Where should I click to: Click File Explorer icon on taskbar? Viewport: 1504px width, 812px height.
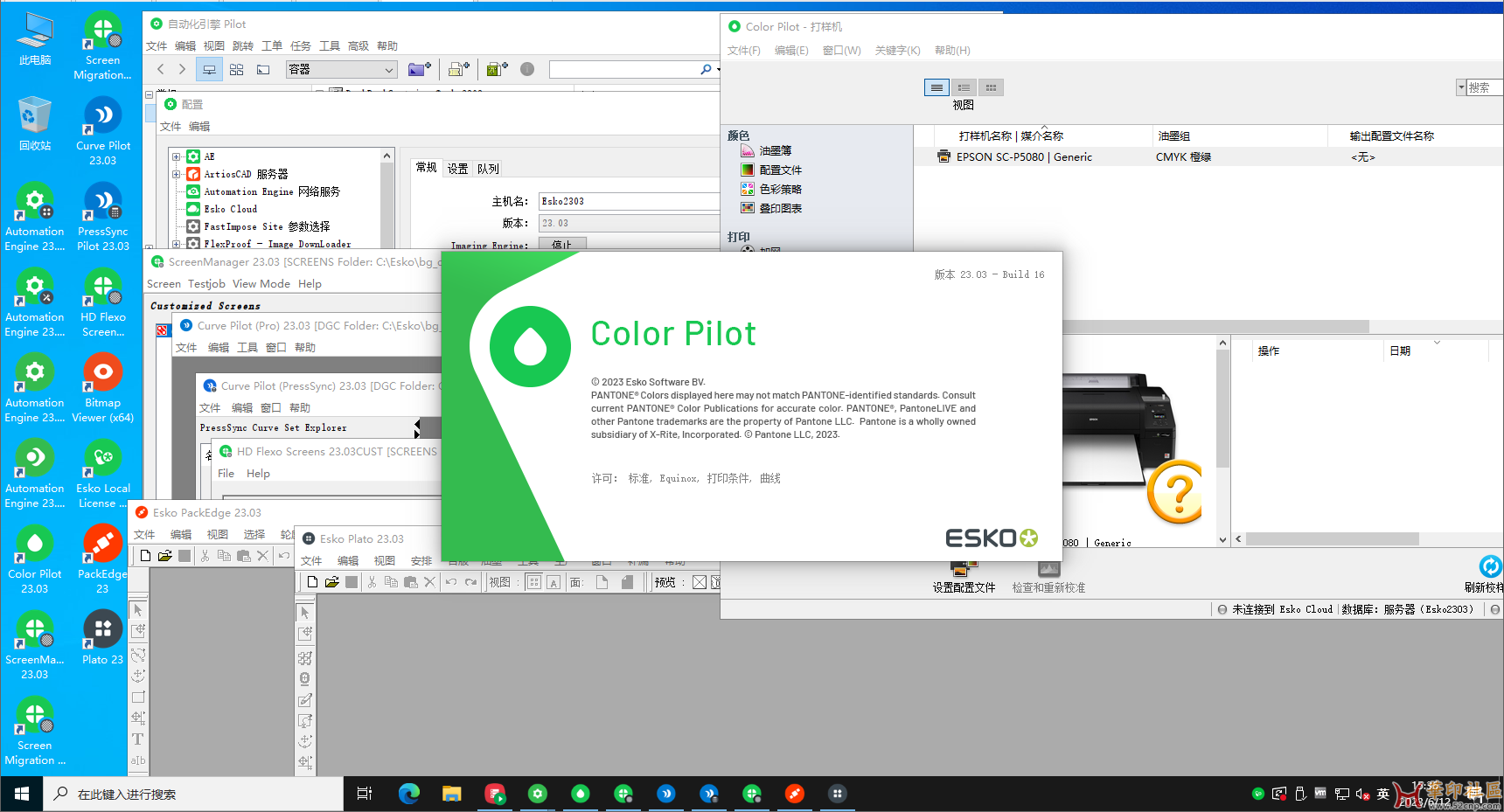tap(451, 794)
